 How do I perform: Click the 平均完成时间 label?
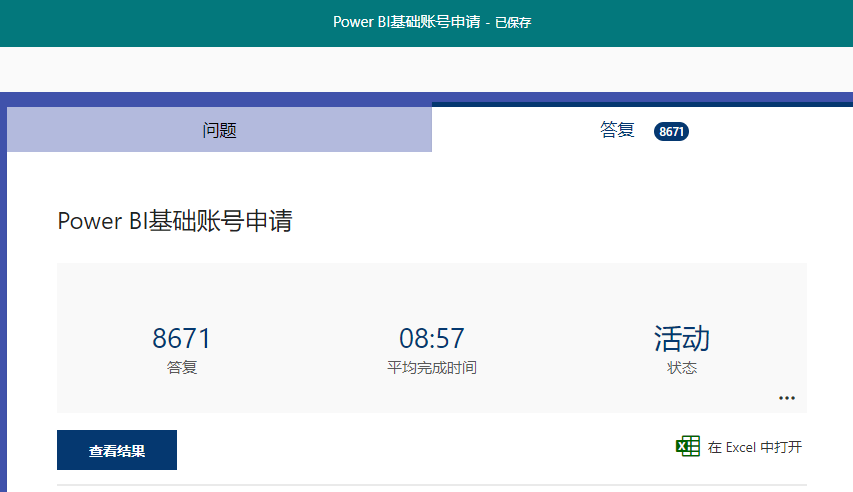tap(432, 367)
